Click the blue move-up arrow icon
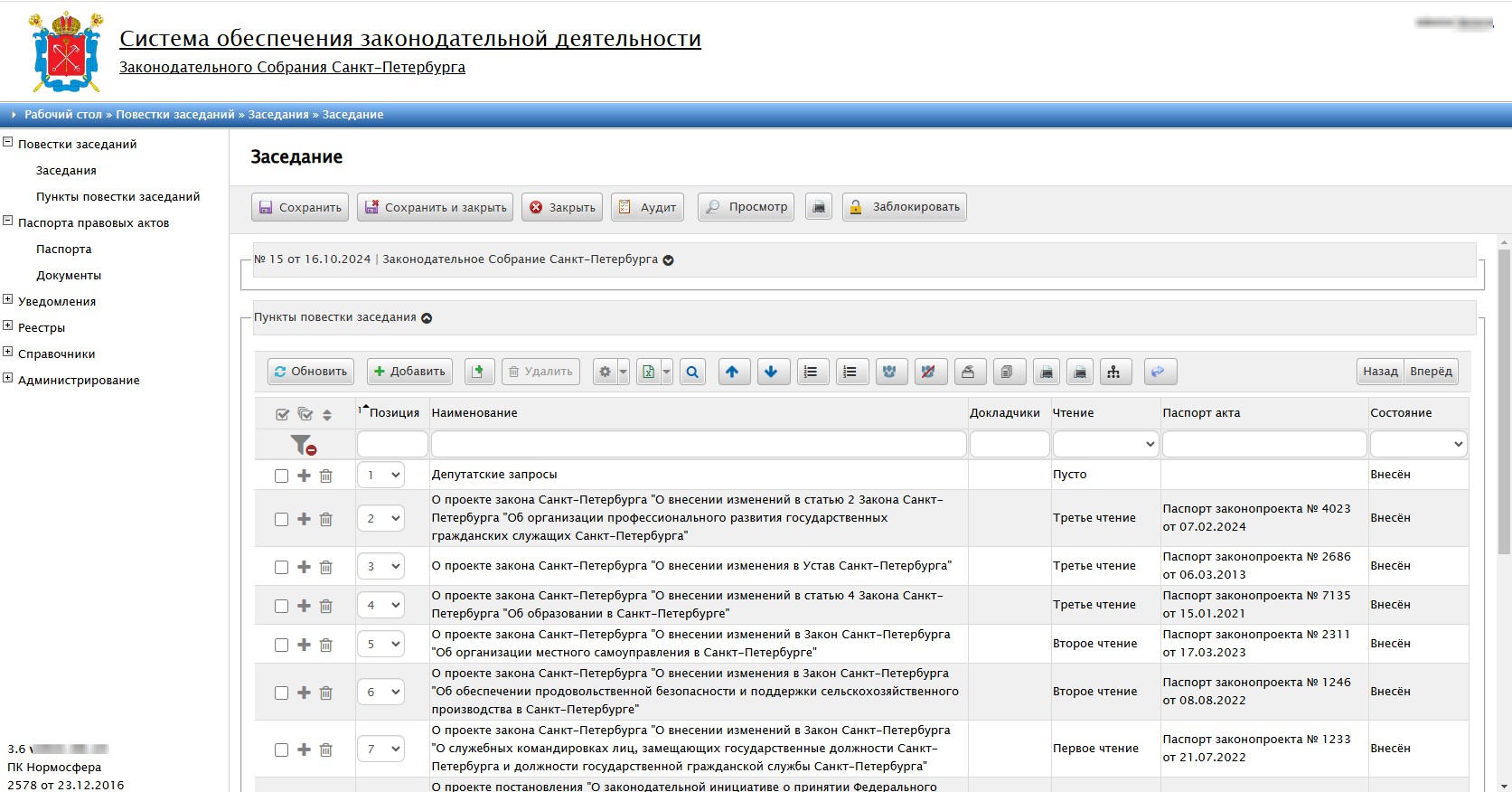 click(x=732, y=372)
